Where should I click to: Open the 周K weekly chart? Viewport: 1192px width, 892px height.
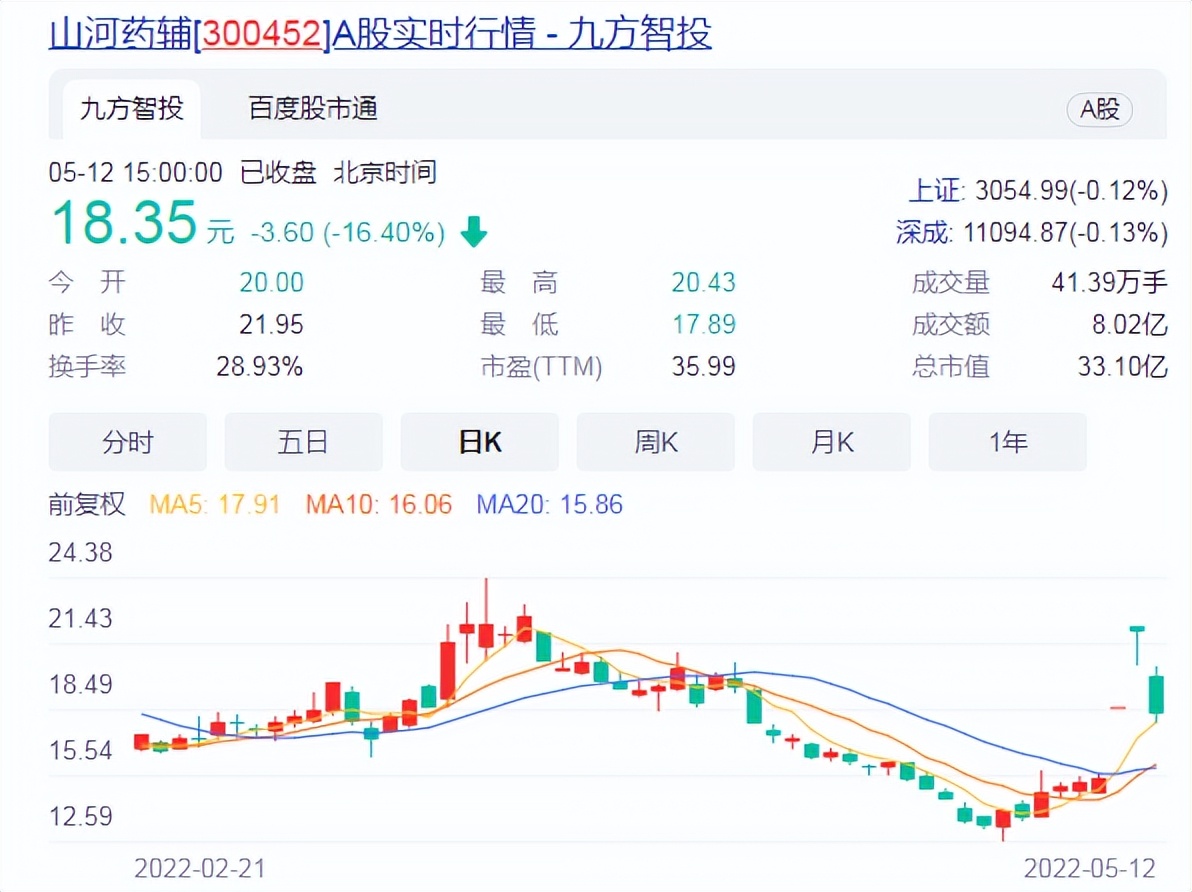pos(655,442)
